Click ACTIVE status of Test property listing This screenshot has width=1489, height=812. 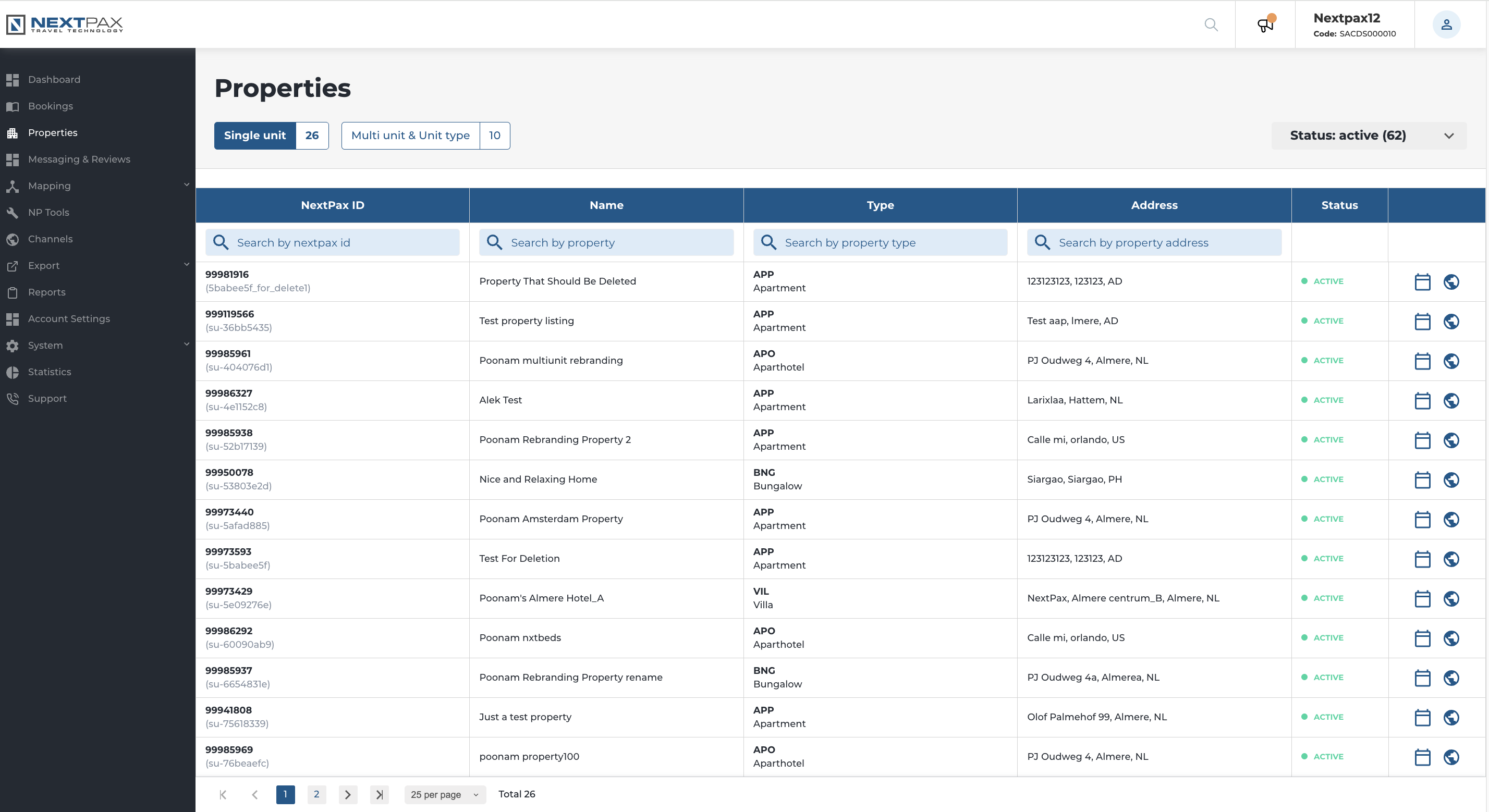click(1322, 321)
